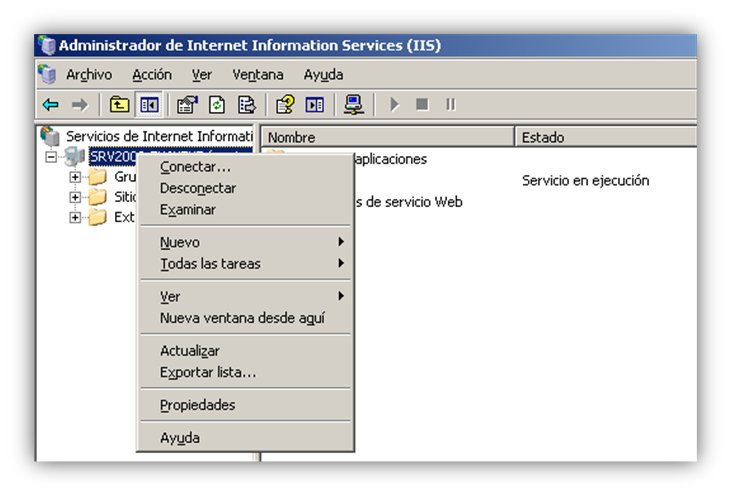Select the server computer icon in tree
Screen dimensions: 731x500
75,157
